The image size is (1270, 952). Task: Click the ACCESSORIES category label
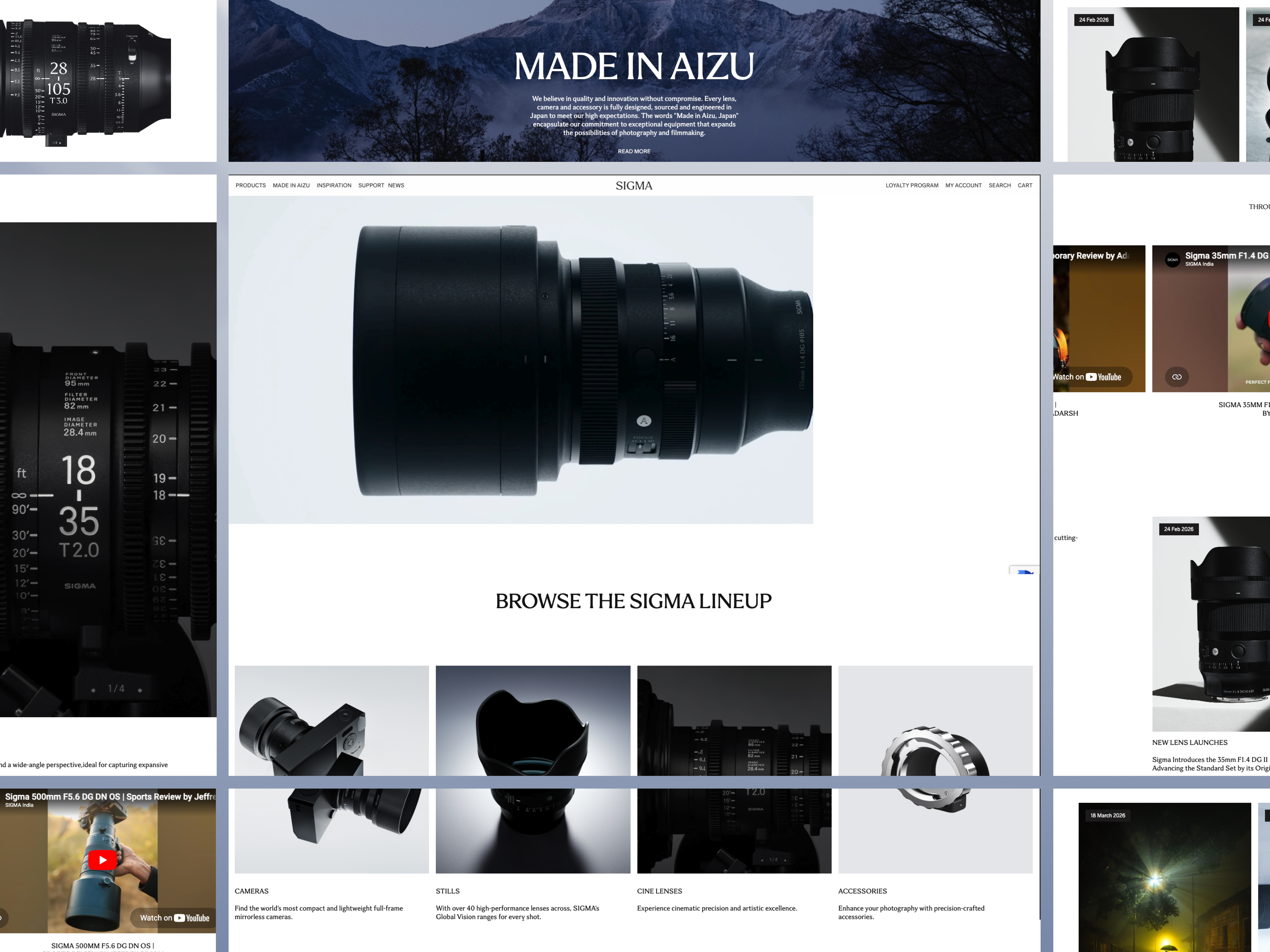coord(862,891)
